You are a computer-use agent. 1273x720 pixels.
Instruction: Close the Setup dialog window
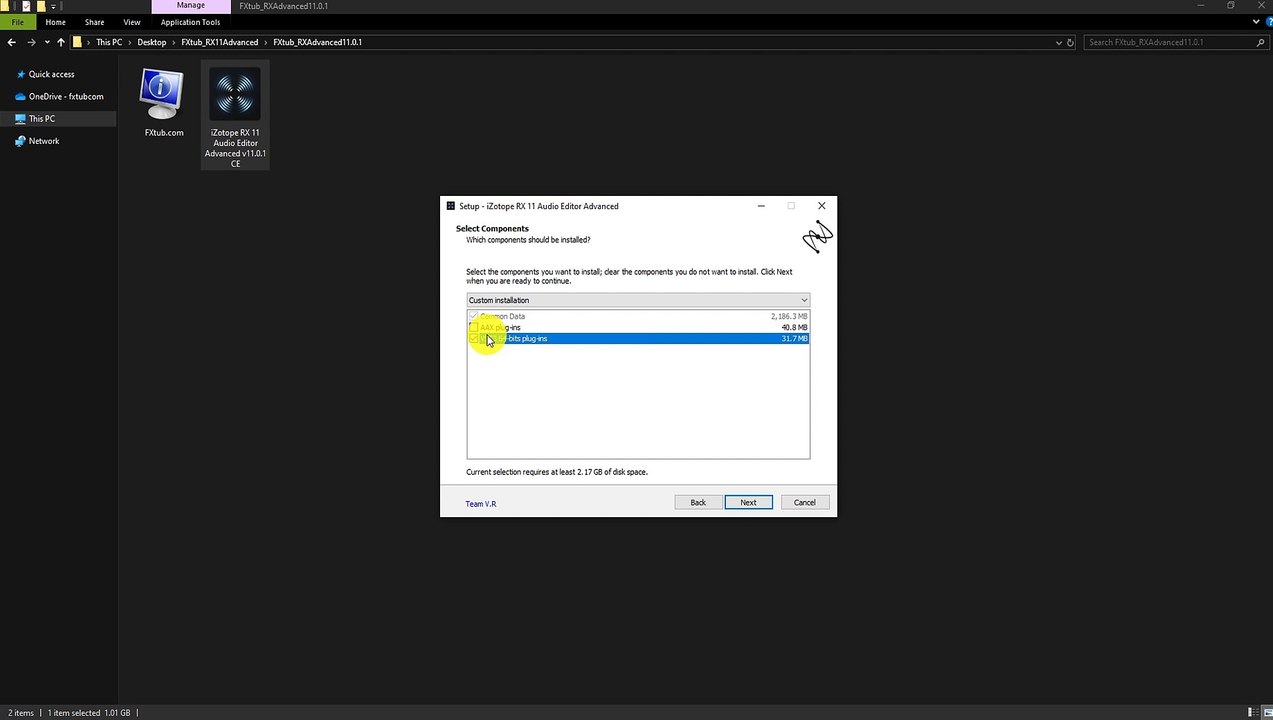tap(822, 206)
